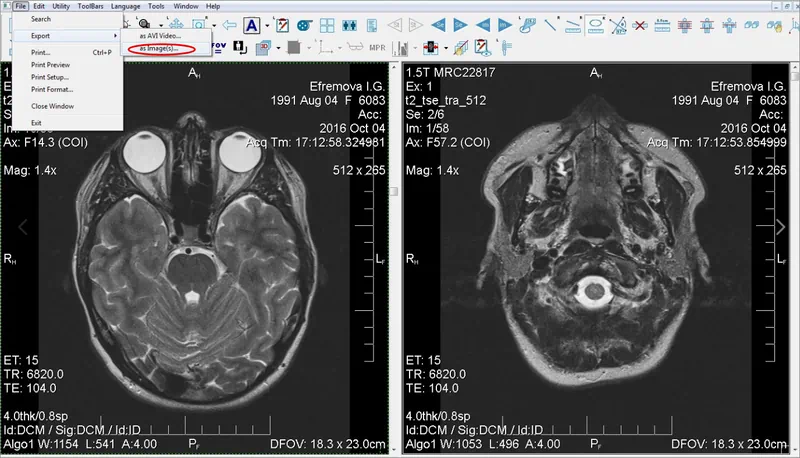Expand the text annotation A dropdown arrow
Viewport: 800px width, 458px height.
[x=267, y=25]
